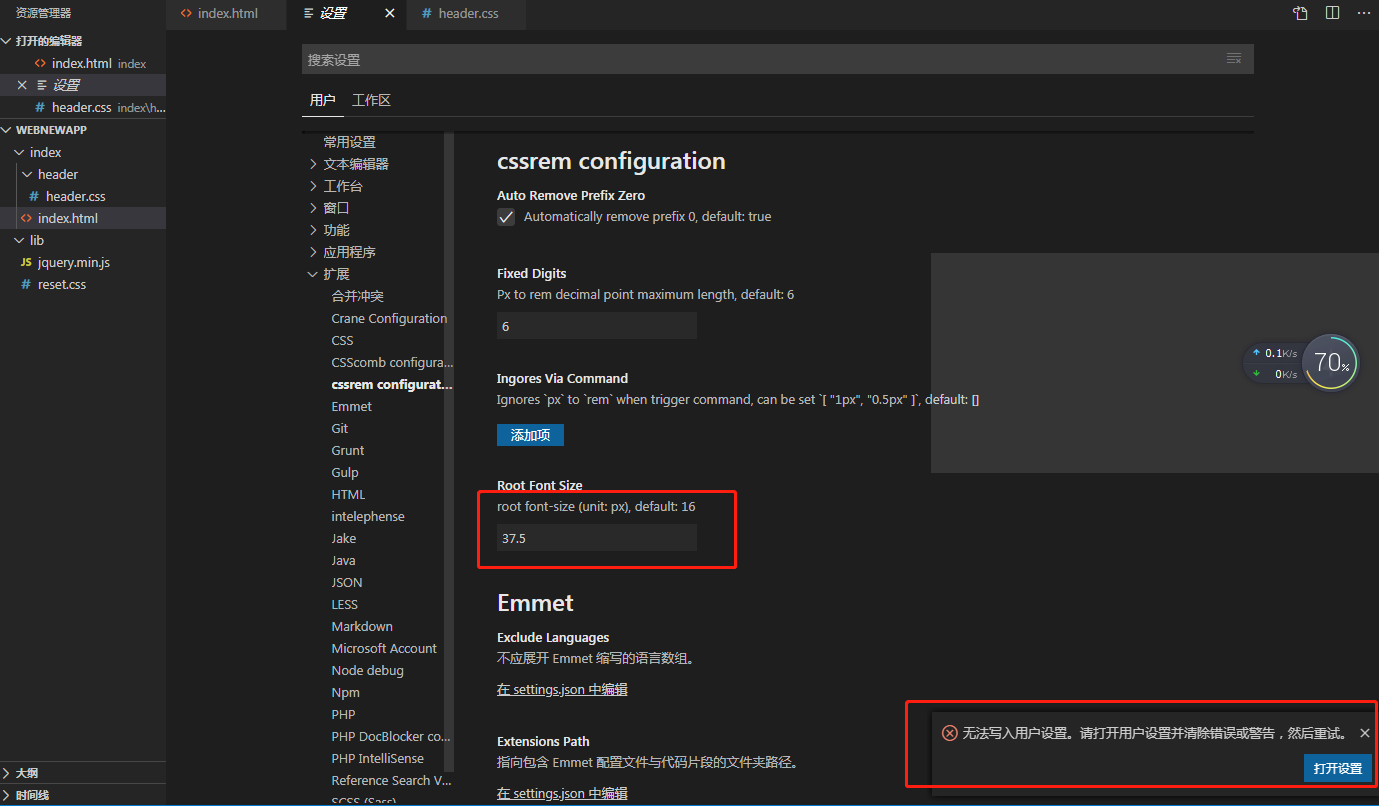
Task: Collapse the 扩展 settings group
Action: pyautogui.click(x=313, y=274)
